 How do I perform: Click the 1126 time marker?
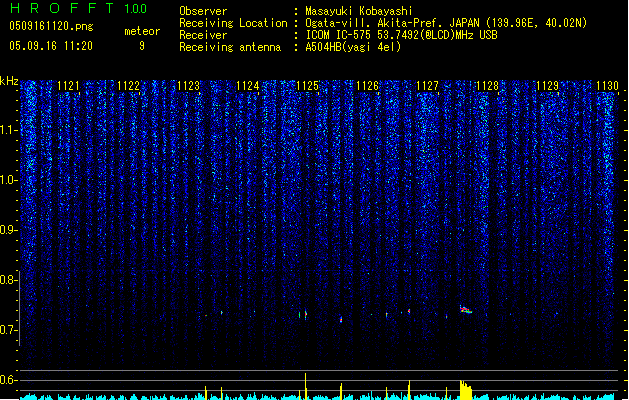tap(367, 86)
